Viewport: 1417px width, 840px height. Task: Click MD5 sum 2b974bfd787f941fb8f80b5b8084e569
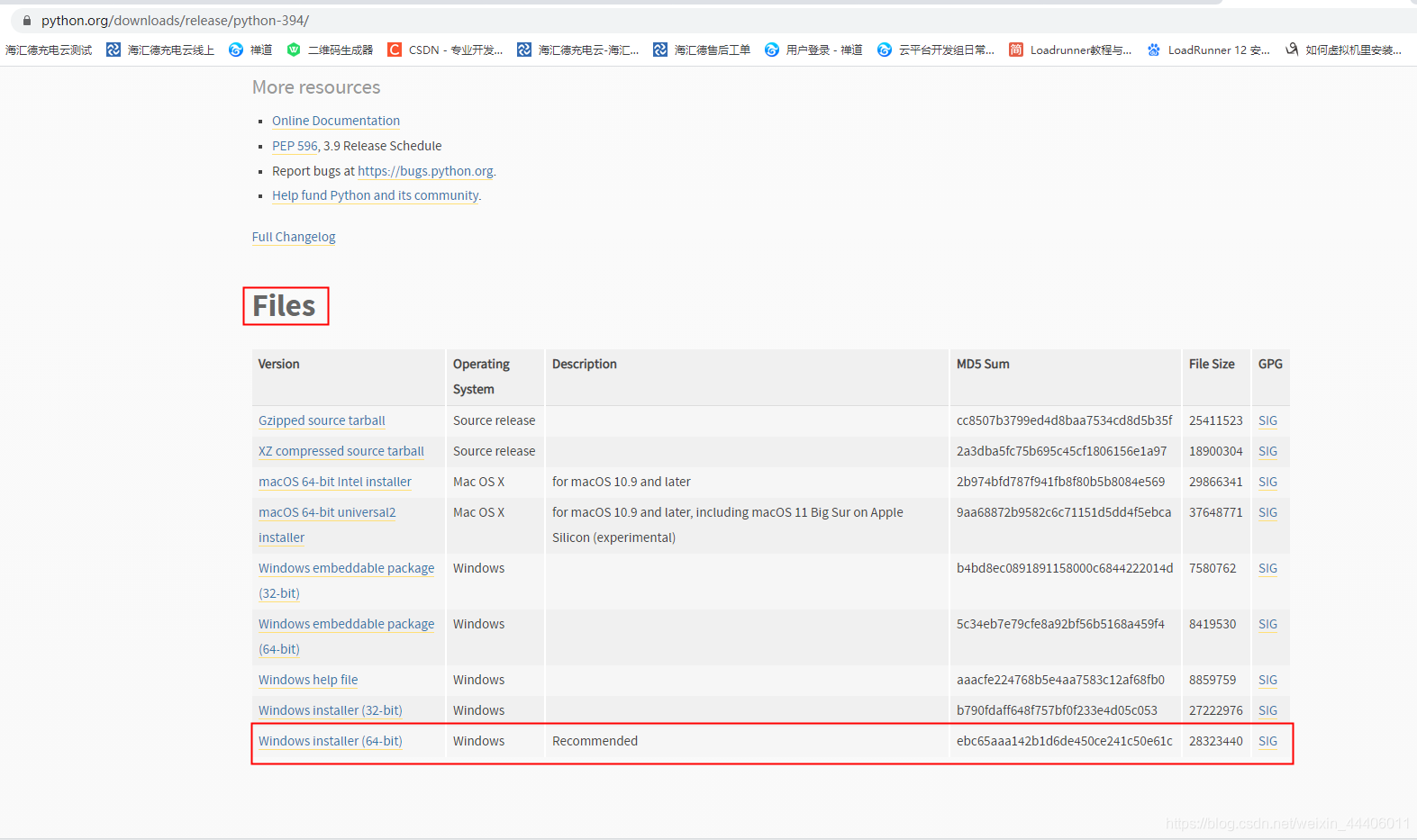1060,482
